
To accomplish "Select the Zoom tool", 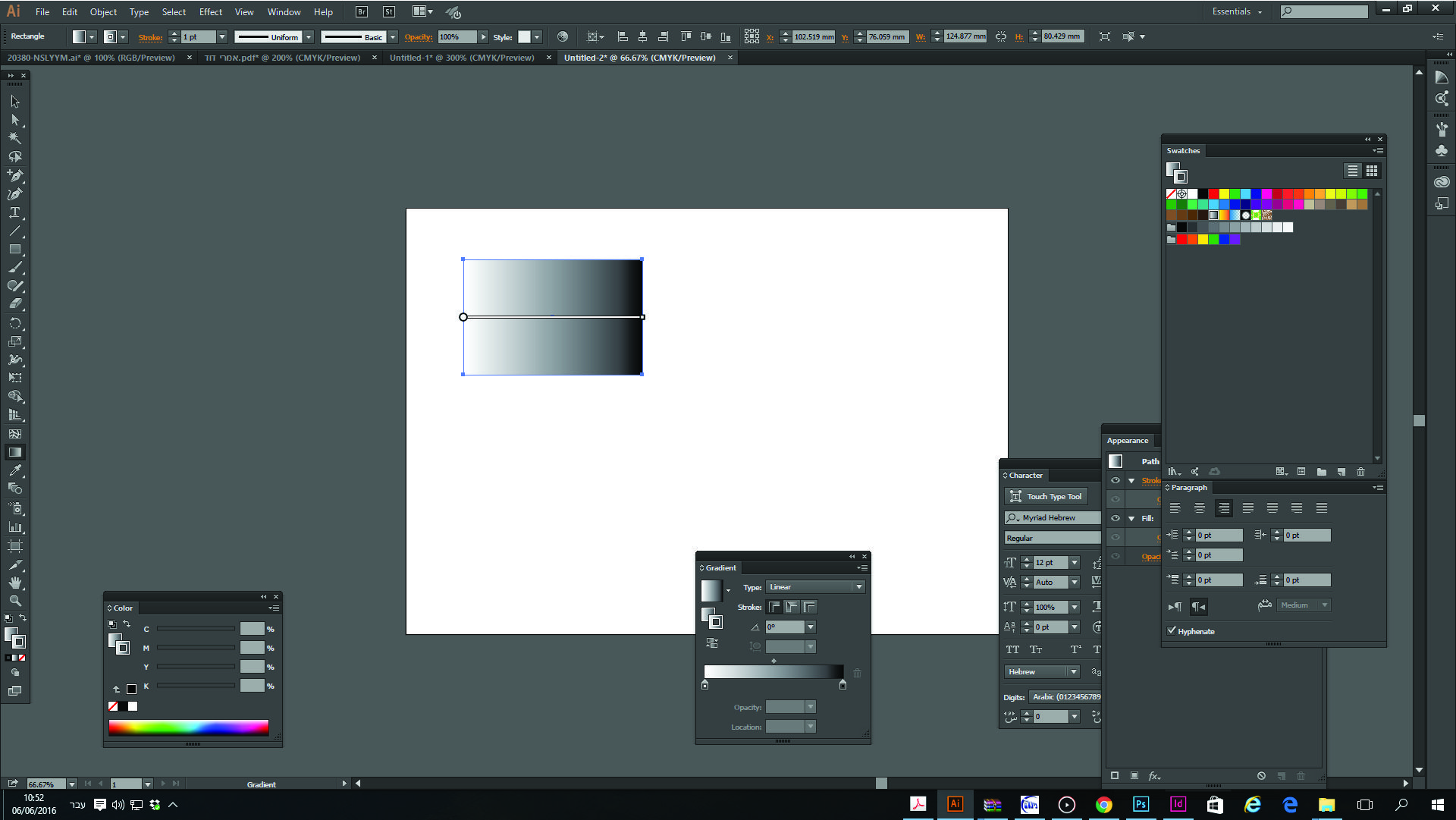I will tap(14, 601).
